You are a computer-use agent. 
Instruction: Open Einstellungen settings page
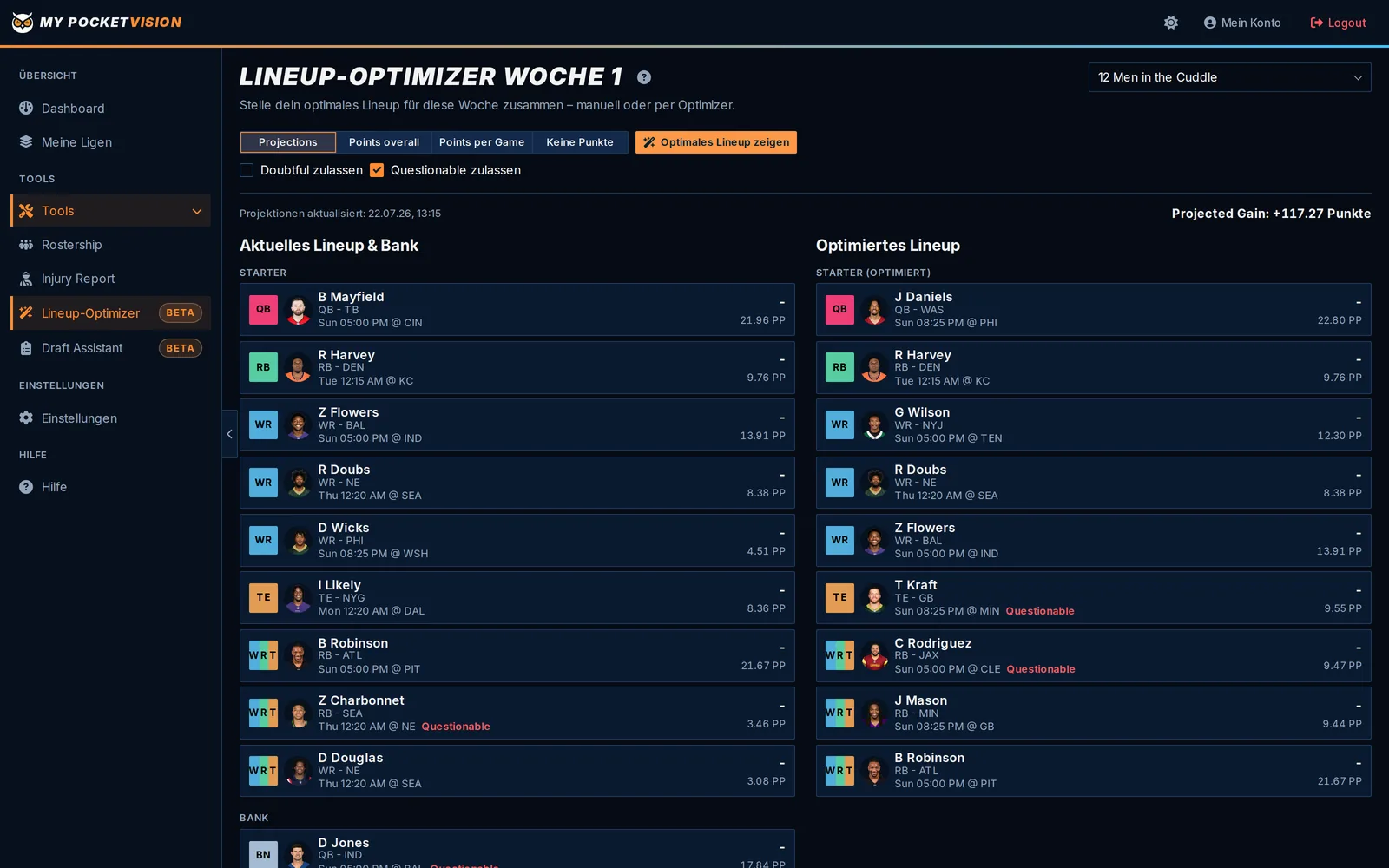pos(110,418)
